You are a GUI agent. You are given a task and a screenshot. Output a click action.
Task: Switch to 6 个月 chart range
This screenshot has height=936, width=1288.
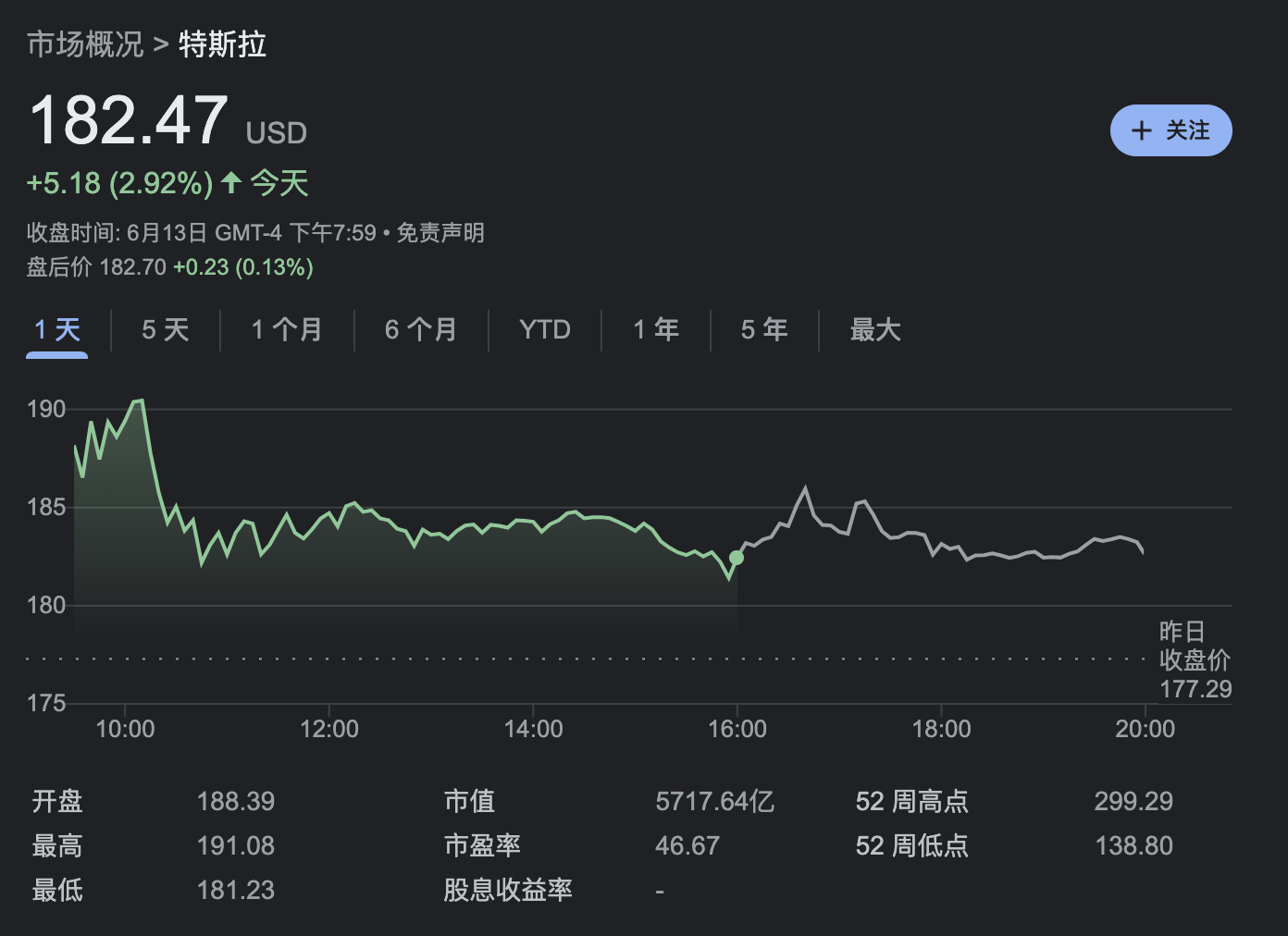(421, 329)
